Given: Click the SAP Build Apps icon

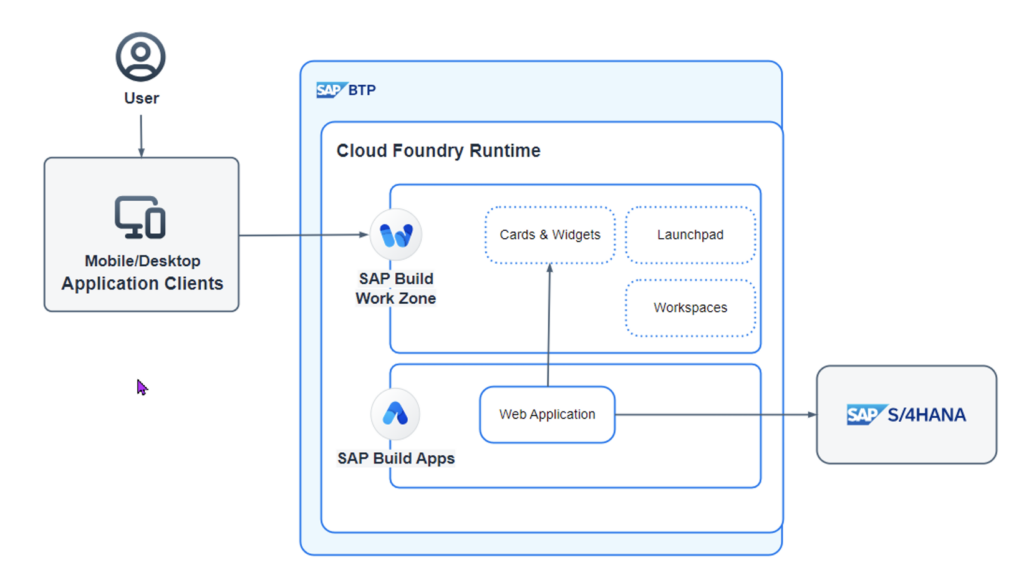Looking at the screenshot, I should (x=396, y=414).
